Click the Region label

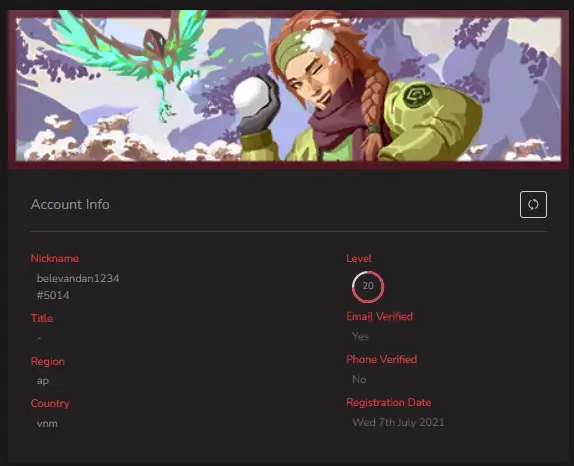pos(48,361)
